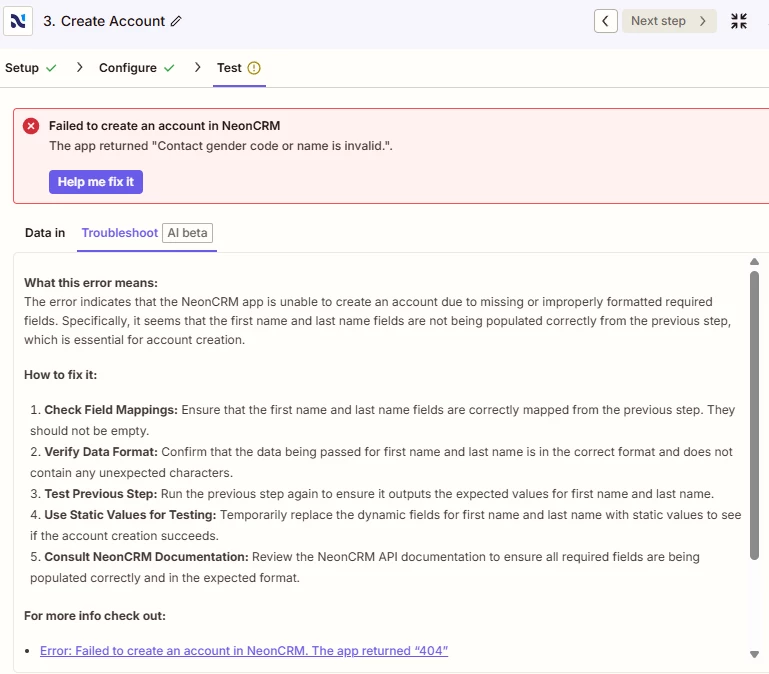
Task: Collapse panel with shrink arrows icon
Action: [739, 21]
